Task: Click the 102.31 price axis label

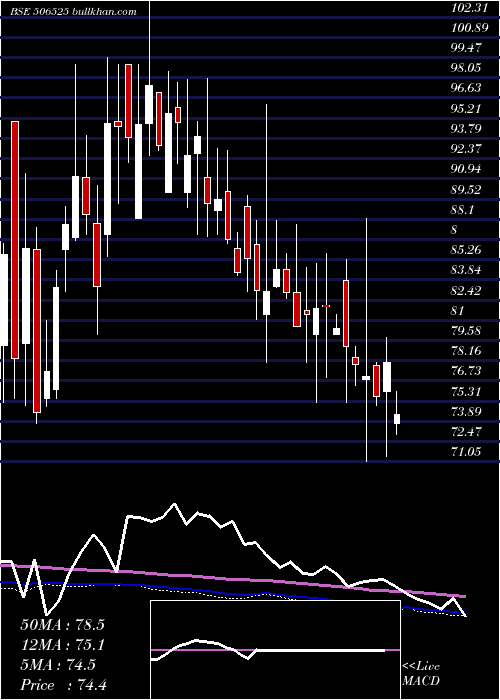Action: coord(467,7)
